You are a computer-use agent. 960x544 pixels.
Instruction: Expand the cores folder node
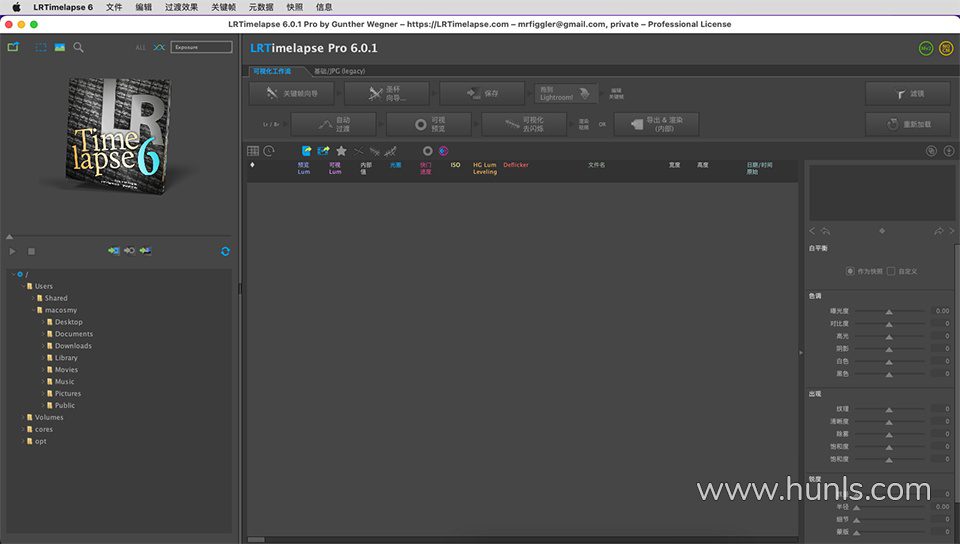(23, 430)
